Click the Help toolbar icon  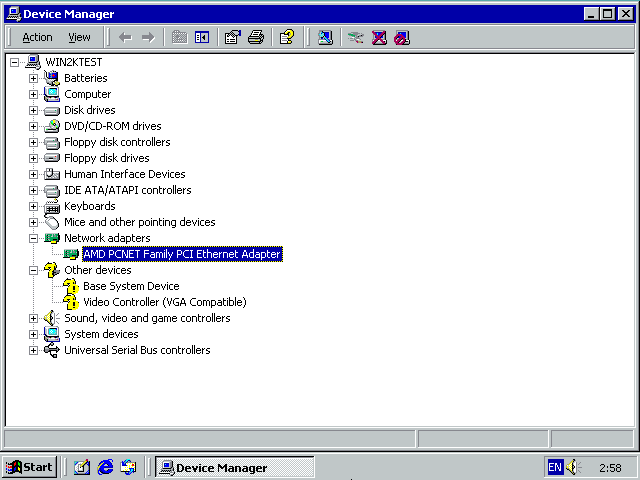coord(287,38)
